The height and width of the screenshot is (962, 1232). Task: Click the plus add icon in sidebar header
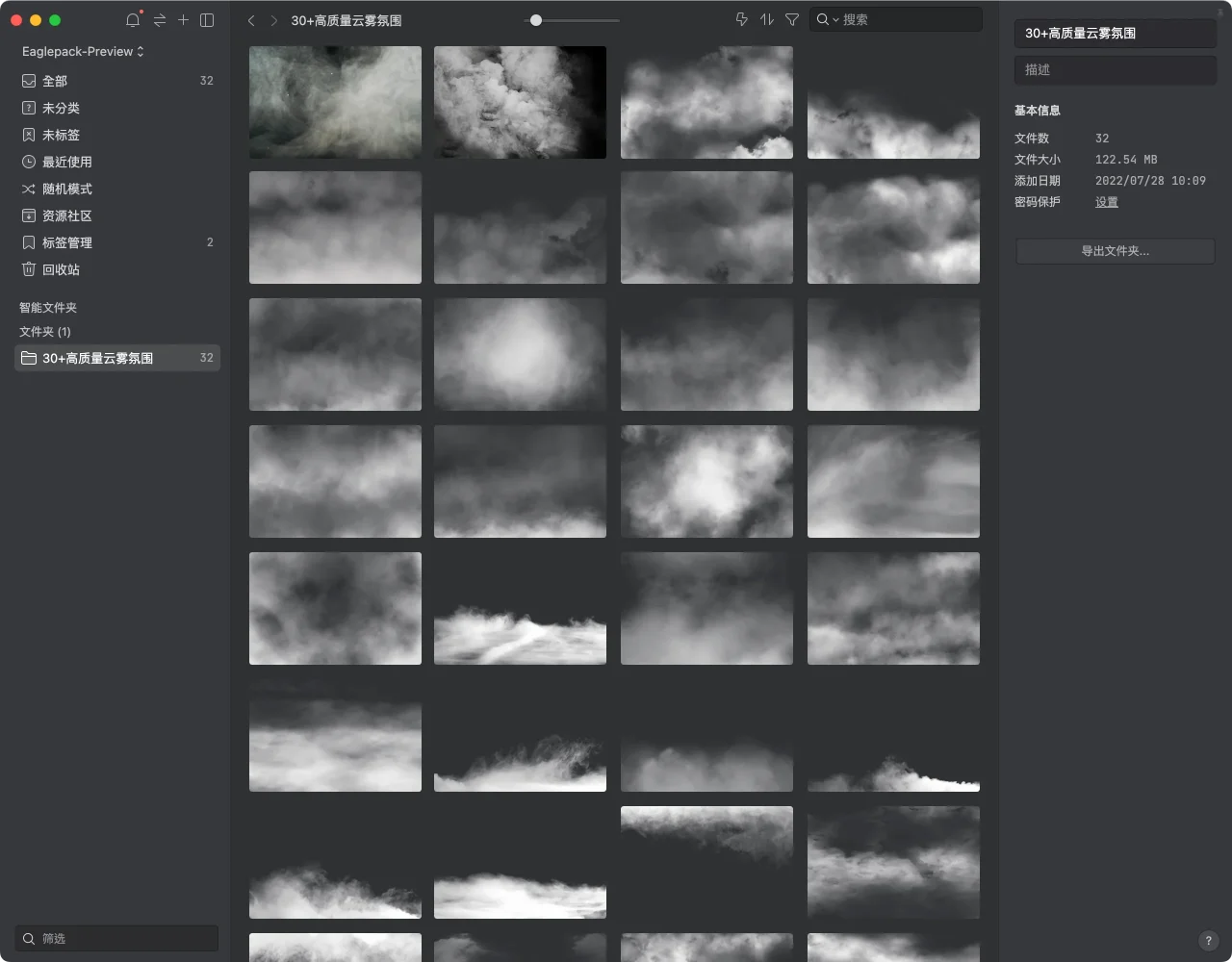coord(183,19)
